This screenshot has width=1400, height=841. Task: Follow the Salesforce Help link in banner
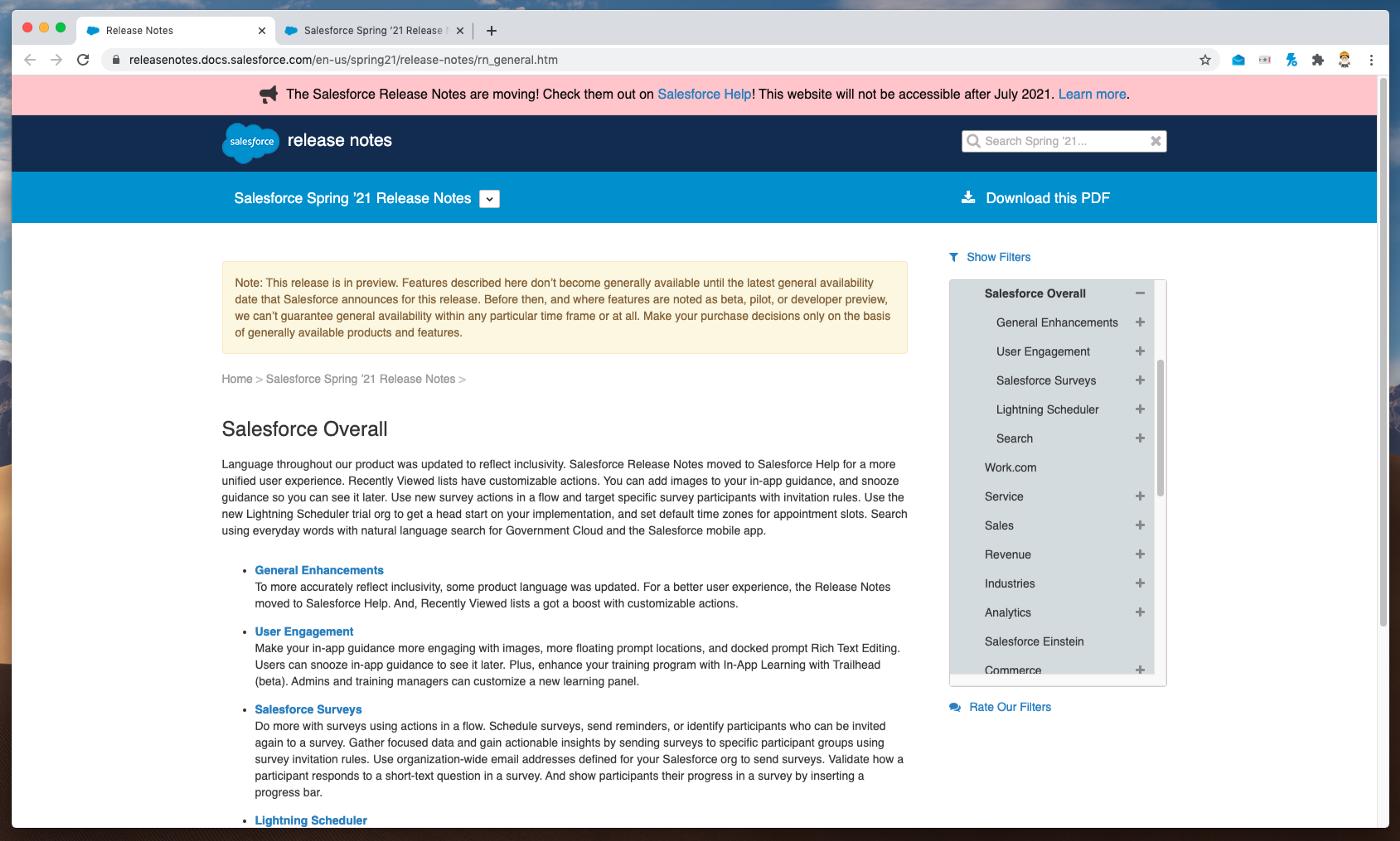pyautogui.click(x=703, y=94)
